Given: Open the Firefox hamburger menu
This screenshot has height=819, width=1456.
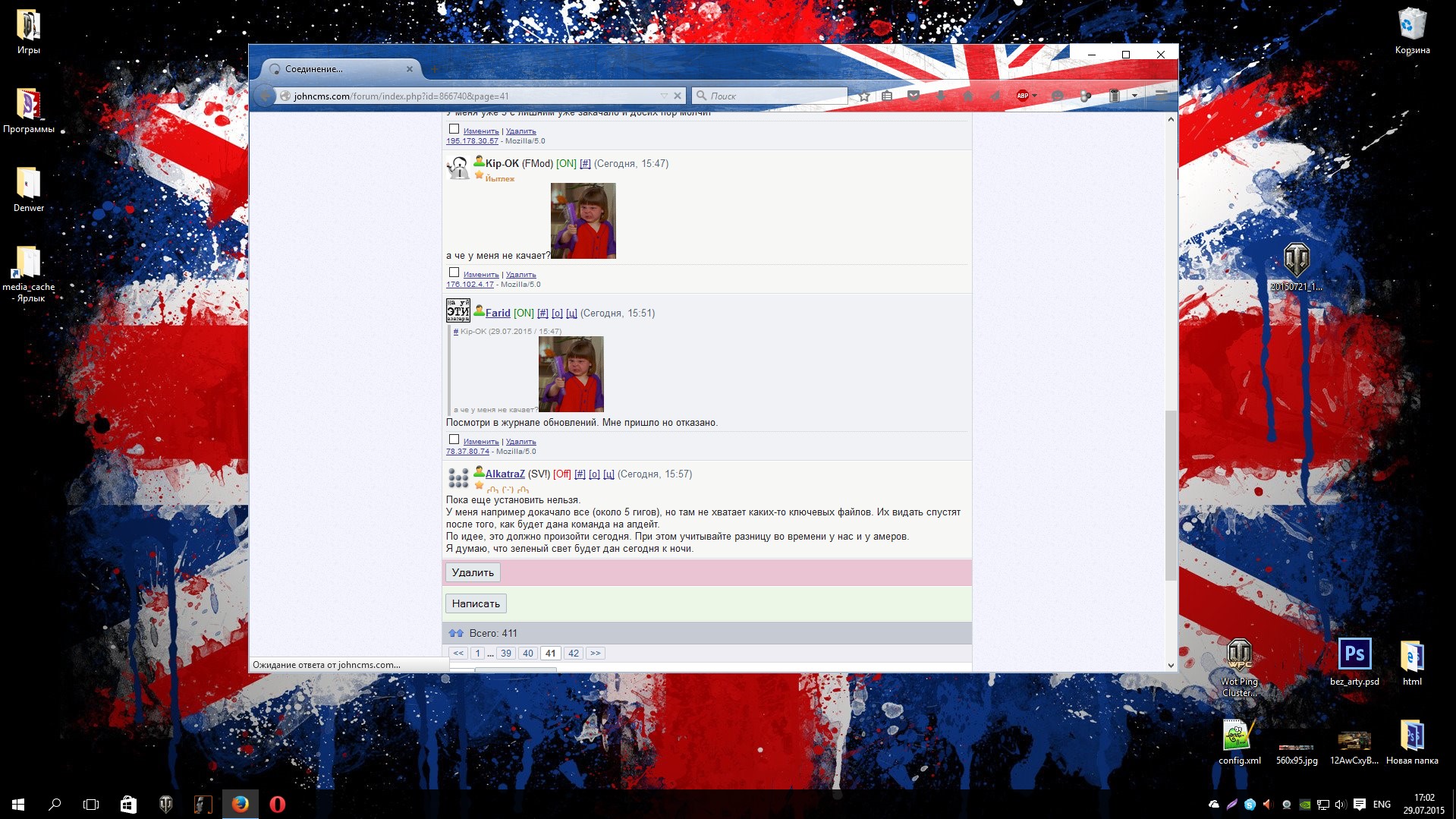Looking at the screenshot, I should (x=1161, y=96).
